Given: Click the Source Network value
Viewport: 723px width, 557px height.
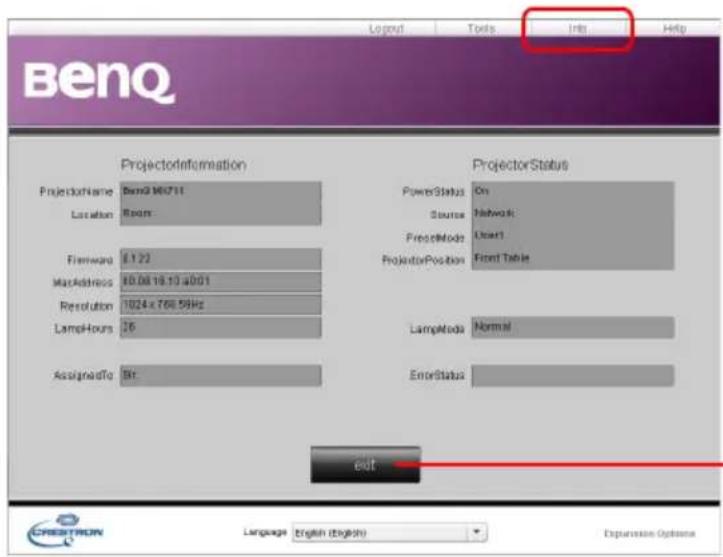Looking at the screenshot, I should pos(495,213).
